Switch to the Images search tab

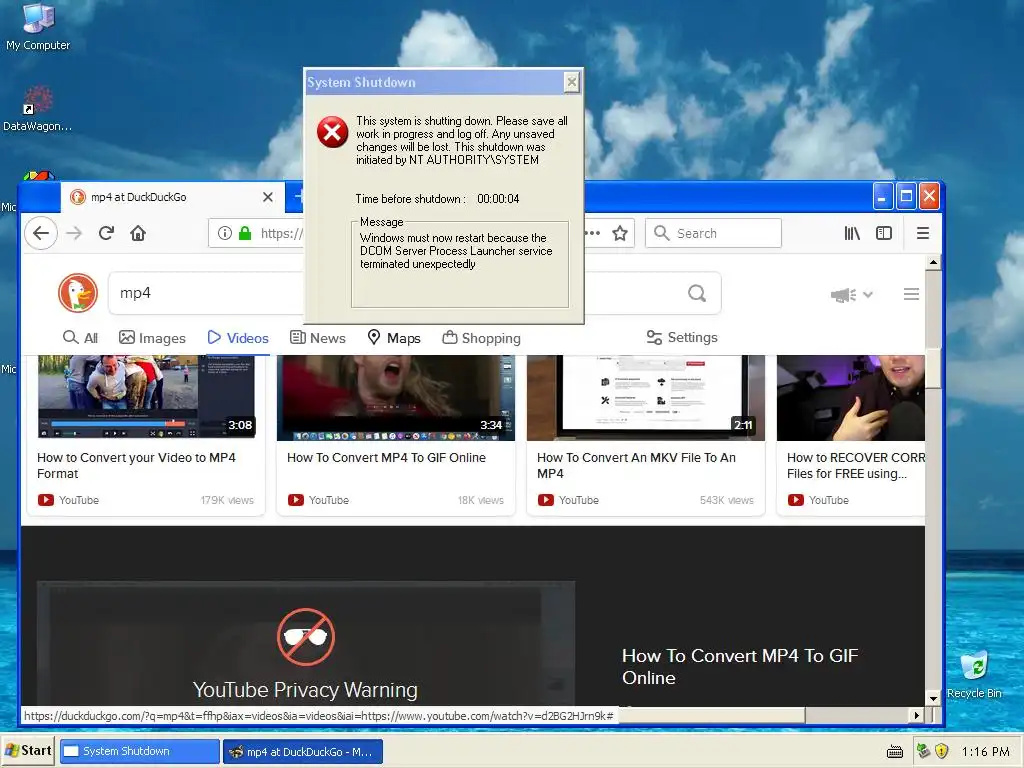(x=152, y=338)
